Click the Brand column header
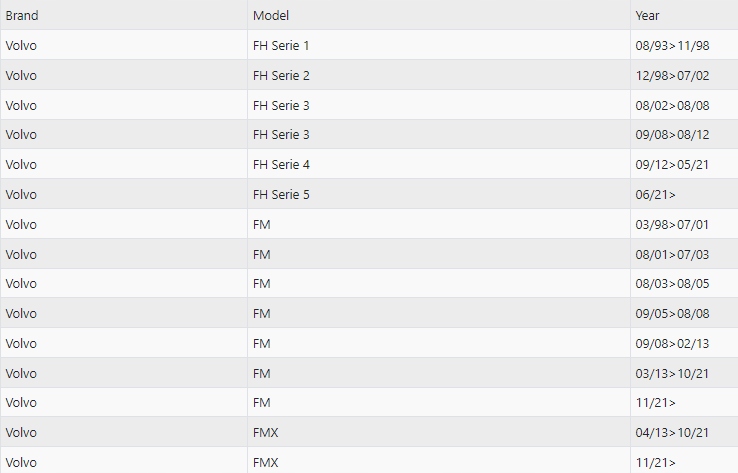The height and width of the screenshot is (473, 738). point(22,16)
